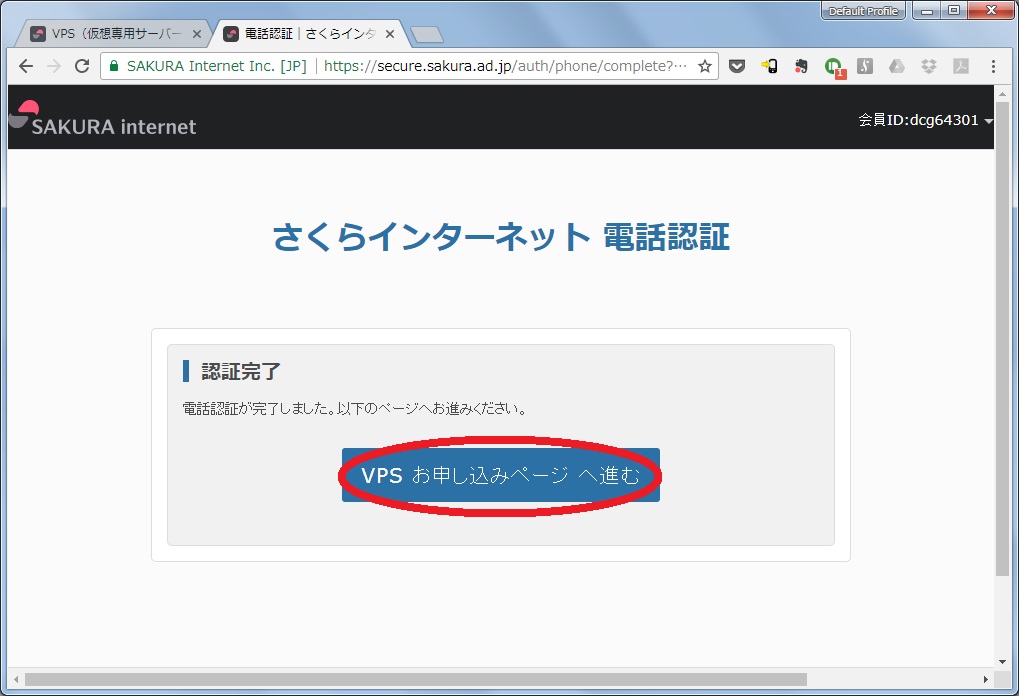Click the green extension icon with red badge

click(x=833, y=67)
